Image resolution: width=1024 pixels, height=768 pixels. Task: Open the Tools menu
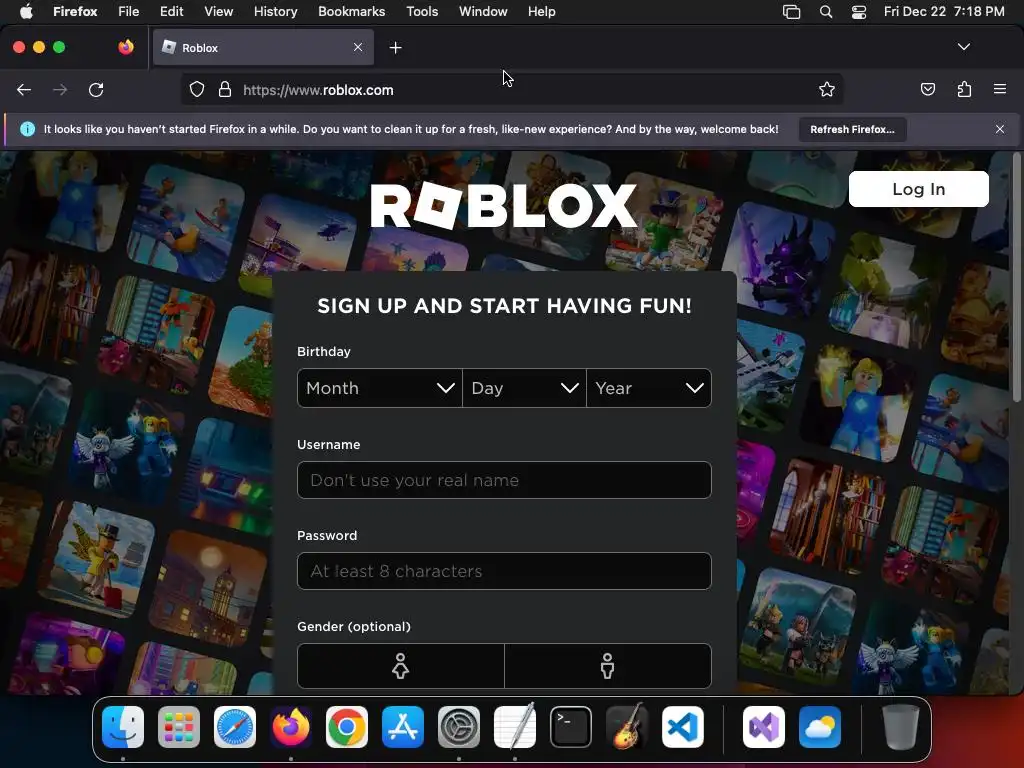(x=422, y=12)
